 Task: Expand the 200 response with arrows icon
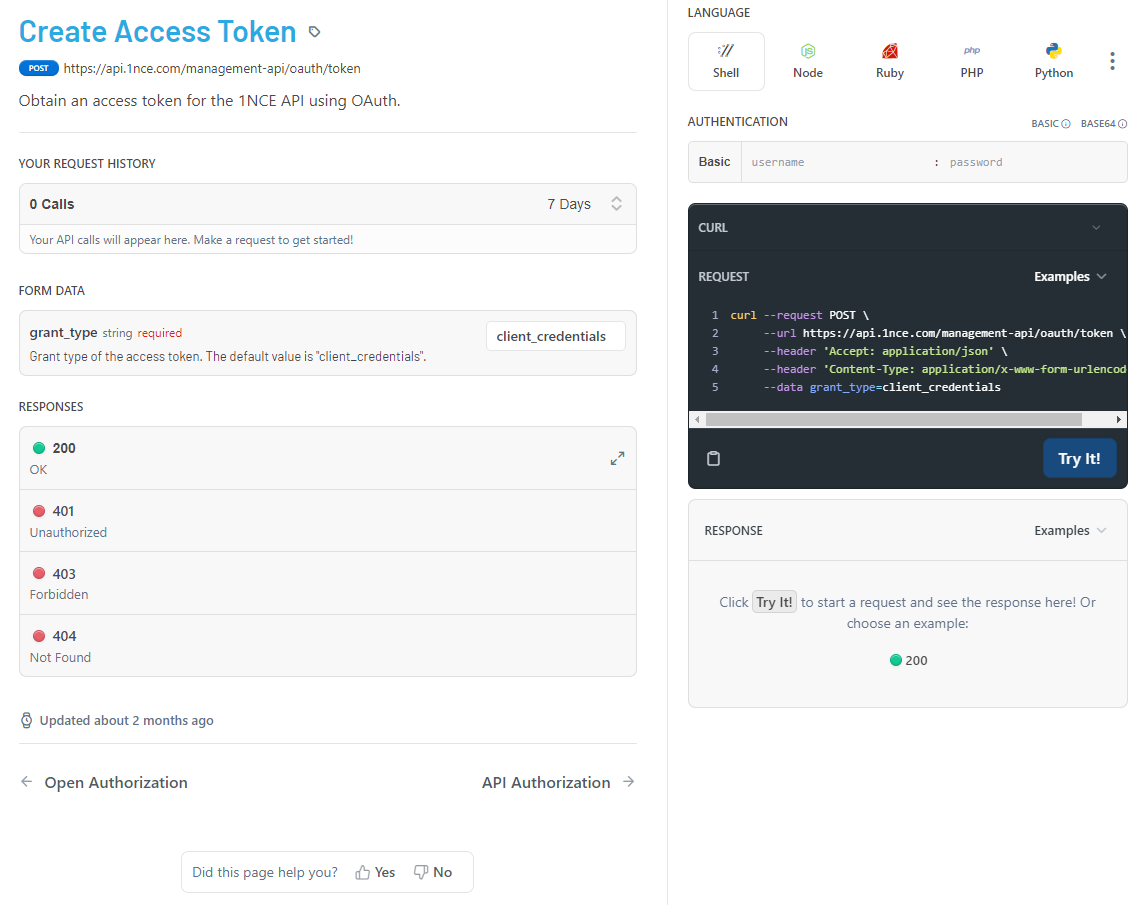point(617,459)
